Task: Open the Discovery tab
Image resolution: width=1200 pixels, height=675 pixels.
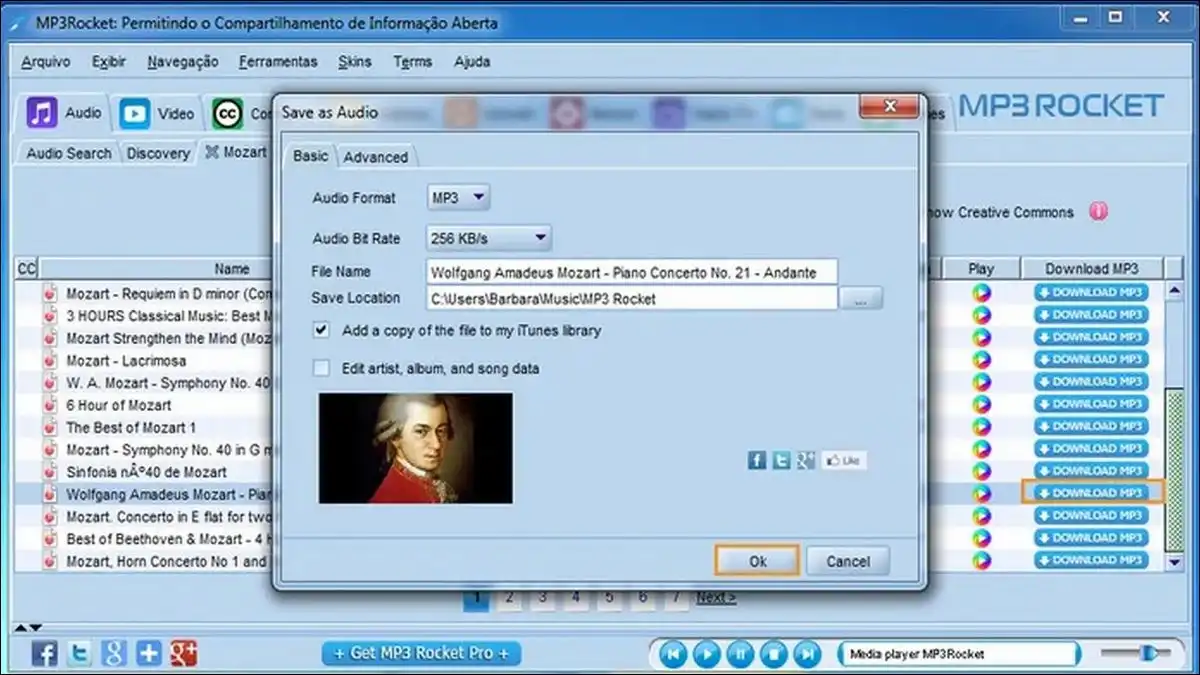Action: point(158,153)
